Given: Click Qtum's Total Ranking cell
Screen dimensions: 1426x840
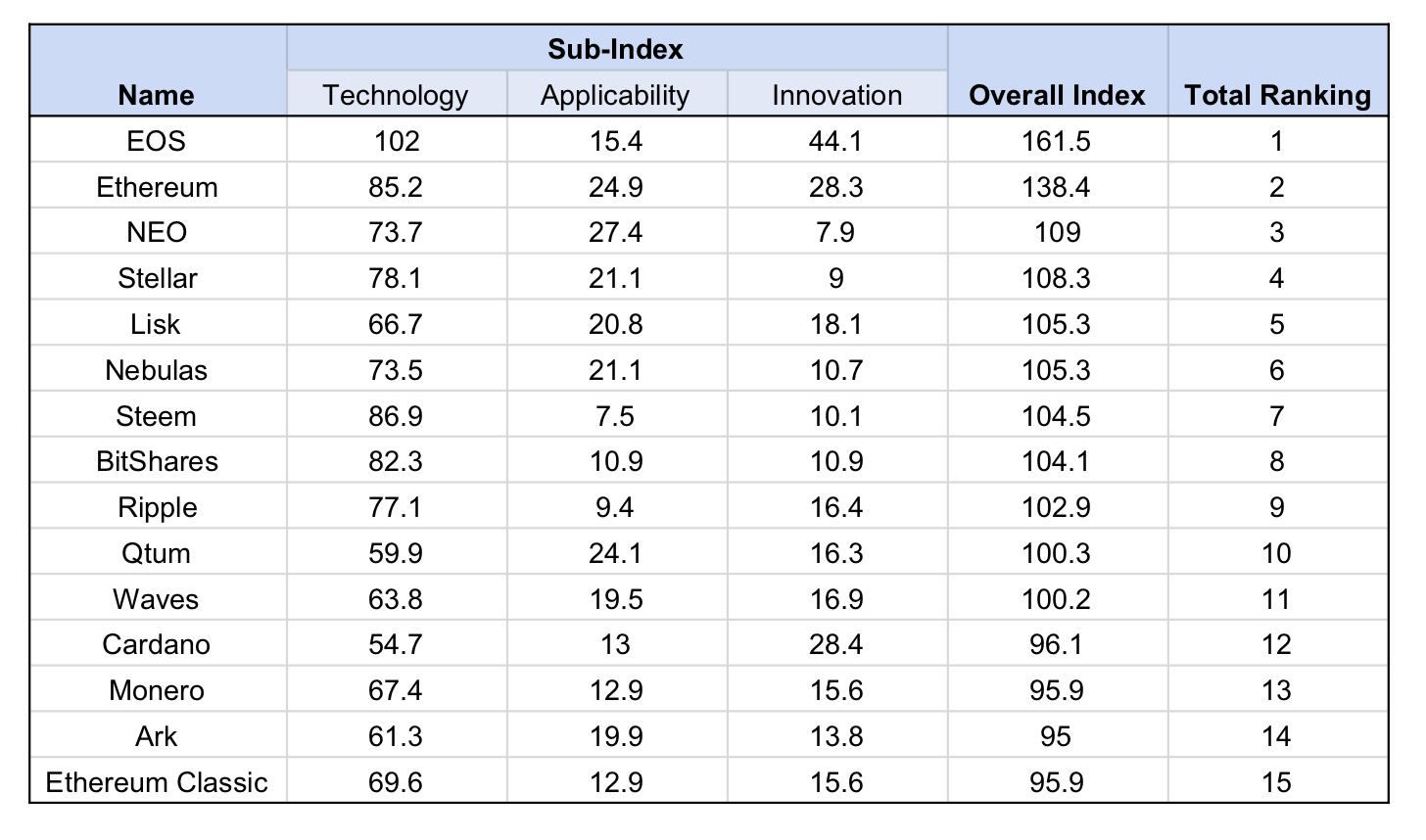Looking at the screenshot, I should (x=1277, y=553).
